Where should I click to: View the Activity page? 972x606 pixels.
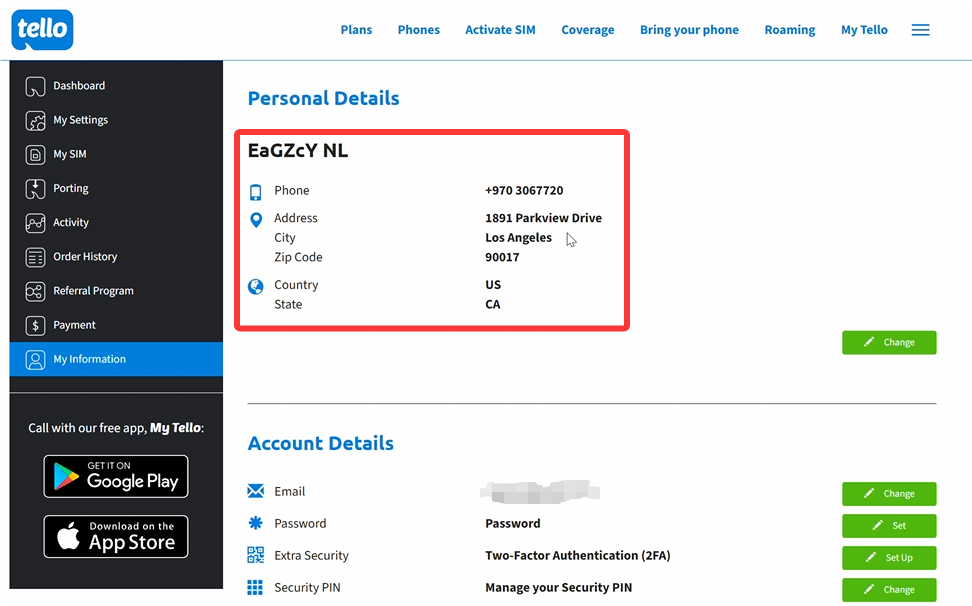pyautogui.click(x=71, y=222)
